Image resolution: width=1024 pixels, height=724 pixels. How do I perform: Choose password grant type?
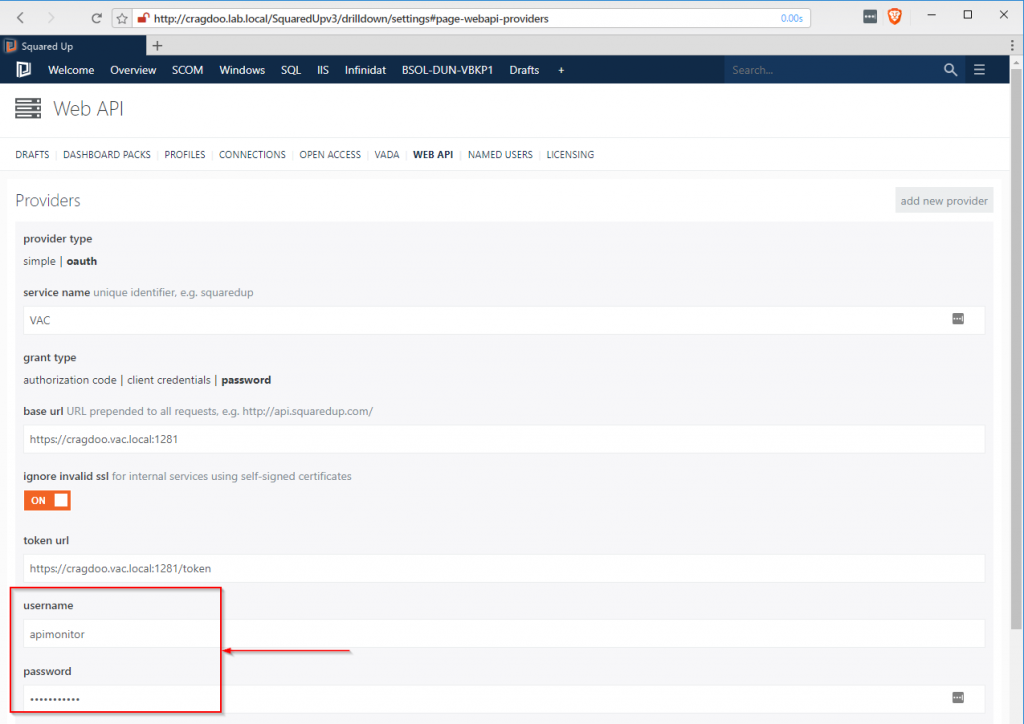tap(246, 380)
